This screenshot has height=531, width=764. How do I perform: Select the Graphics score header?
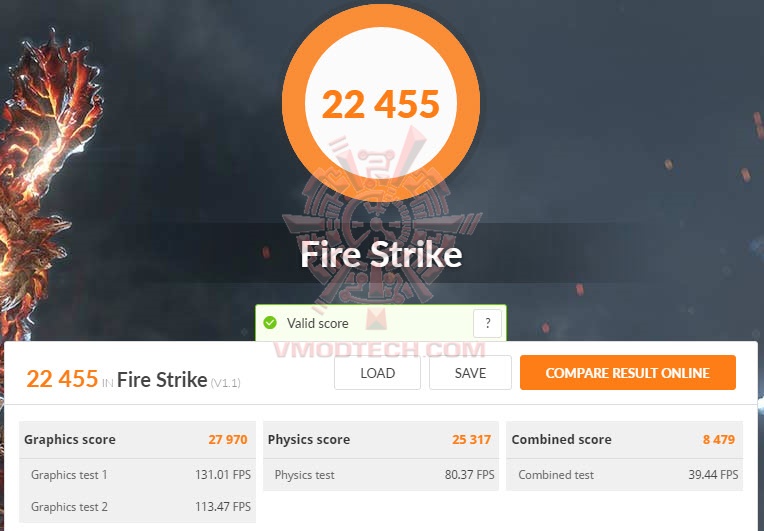click(137, 439)
